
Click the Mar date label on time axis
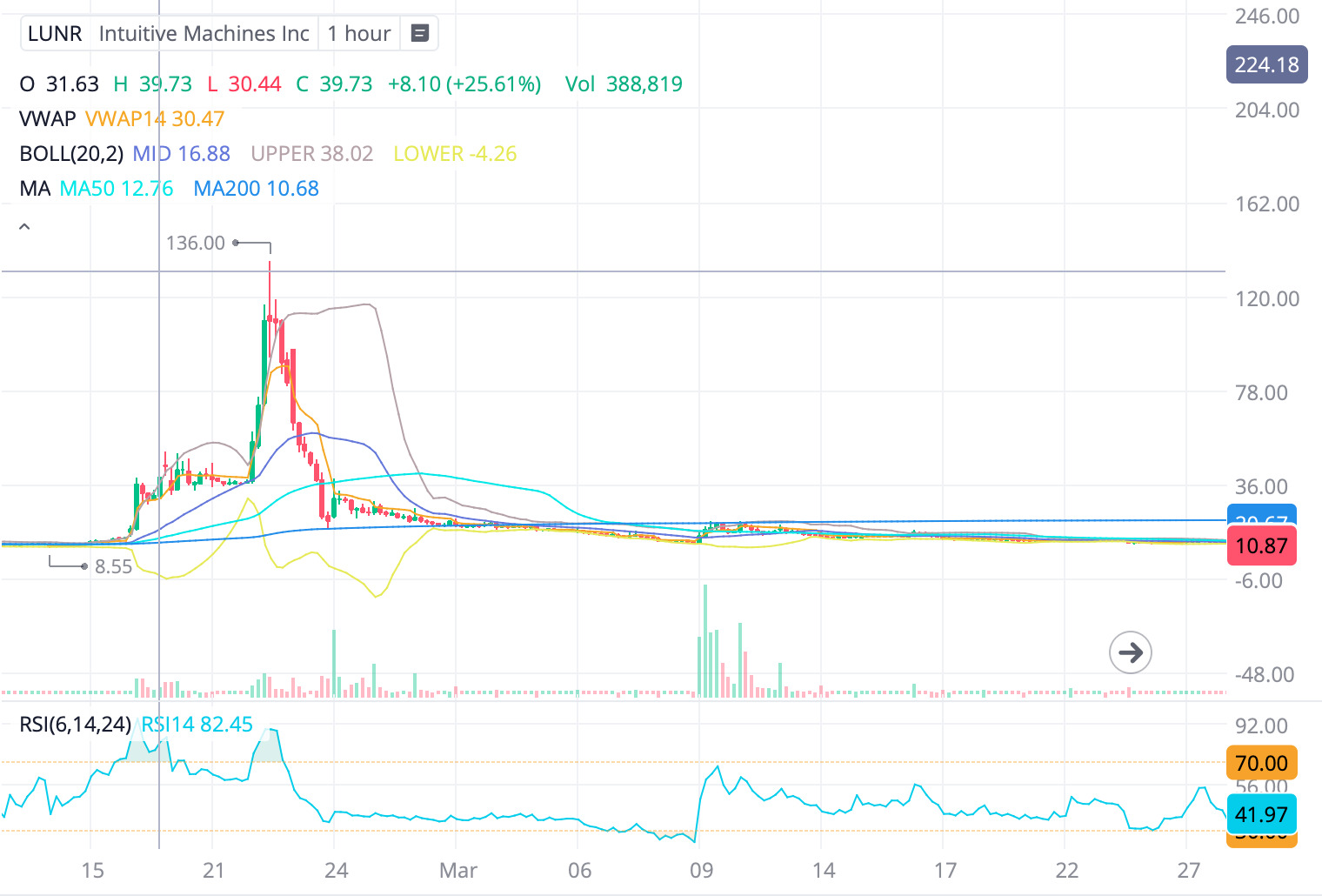click(x=458, y=870)
